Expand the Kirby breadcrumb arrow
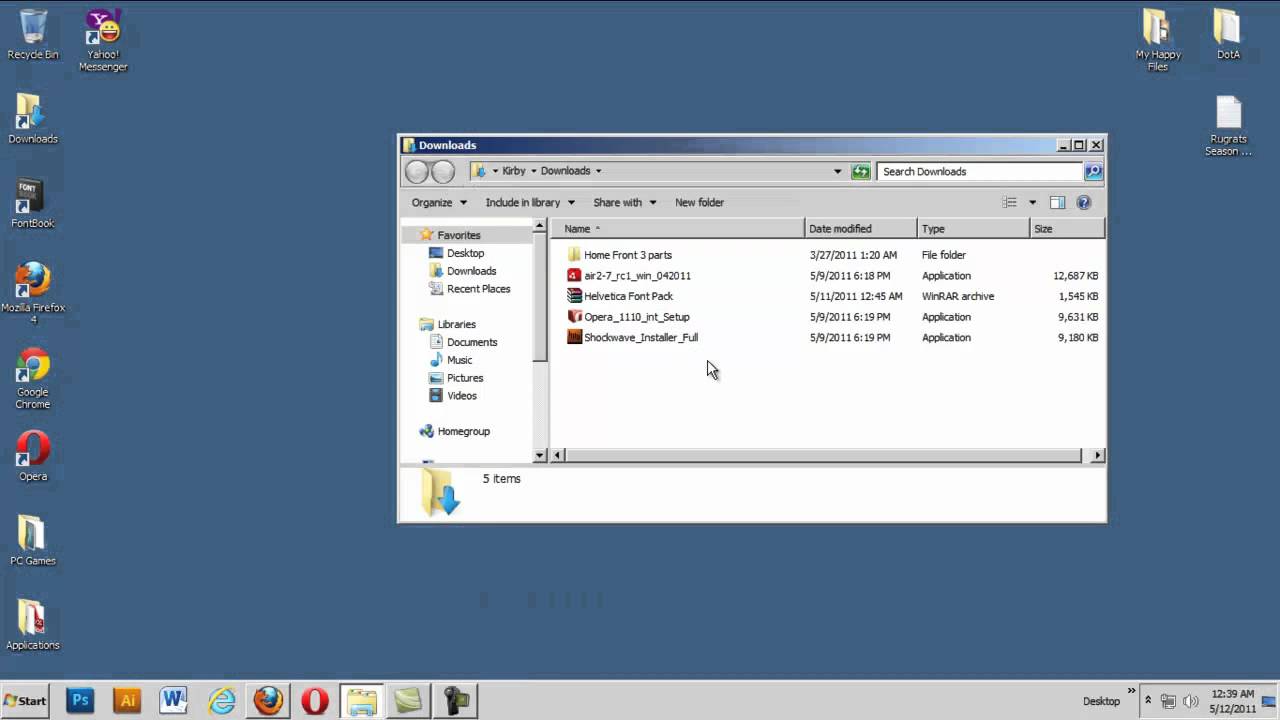The image size is (1280, 720). pyautogui.click(x=533, y=171)
